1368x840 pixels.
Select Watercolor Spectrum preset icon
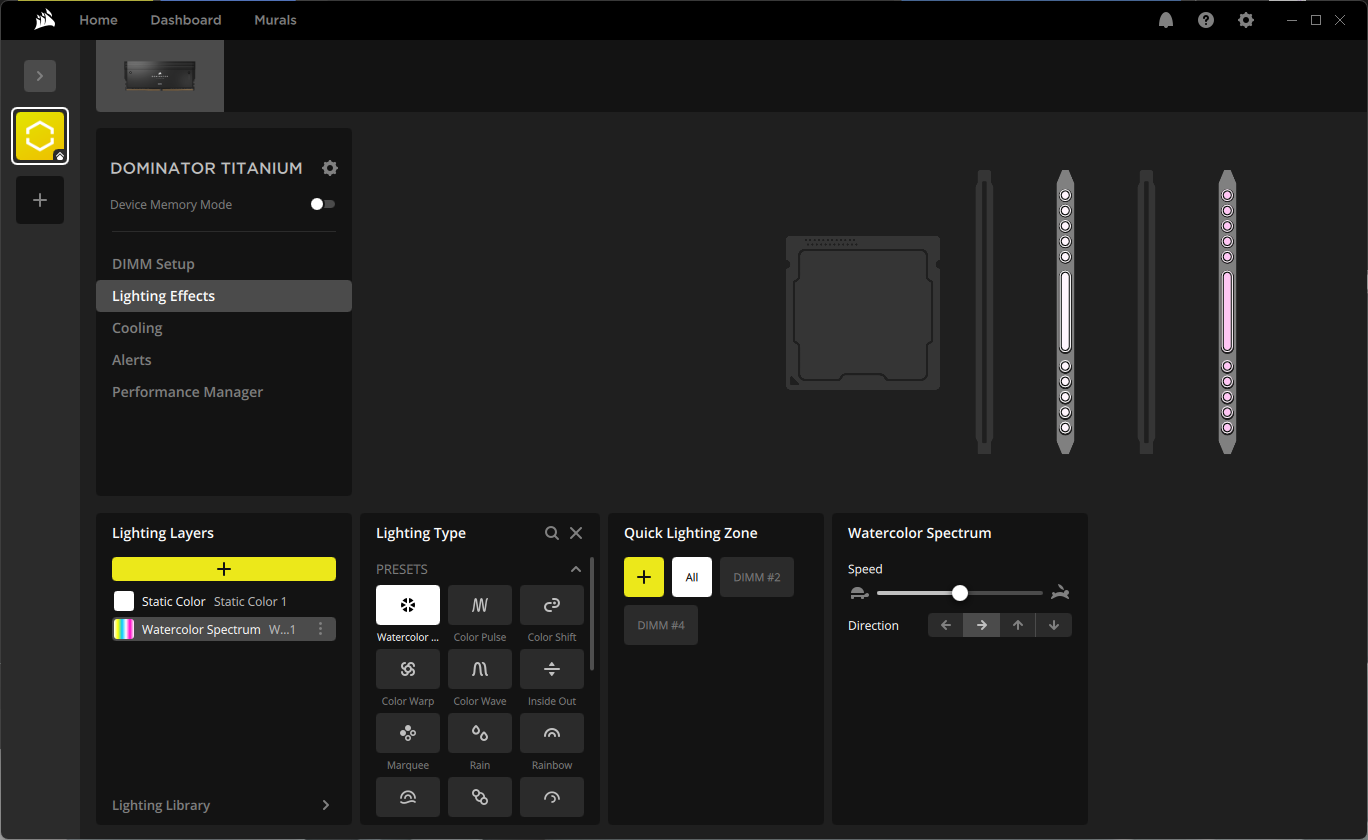(x=408, y=605)
